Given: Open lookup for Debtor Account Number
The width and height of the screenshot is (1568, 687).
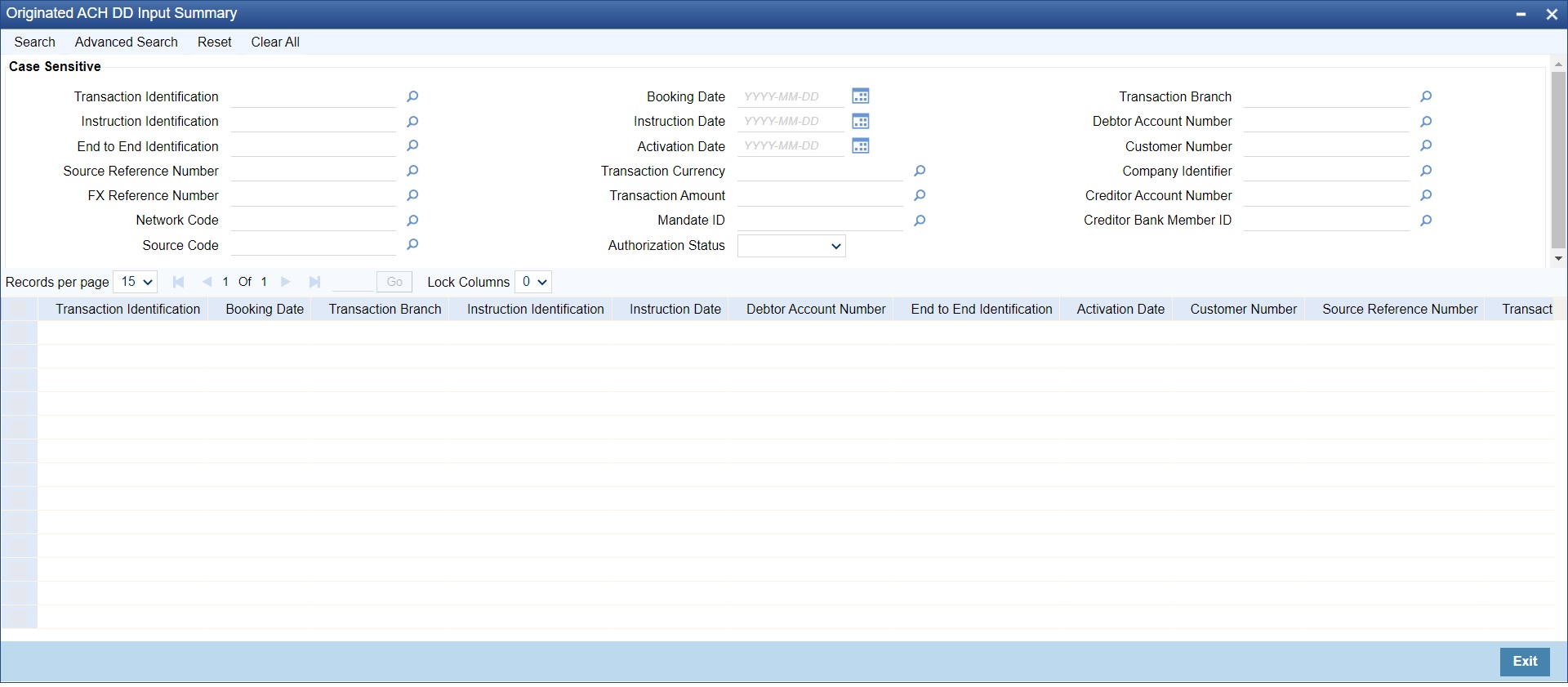Looking at the screenshot, I should click(1426, 122).
